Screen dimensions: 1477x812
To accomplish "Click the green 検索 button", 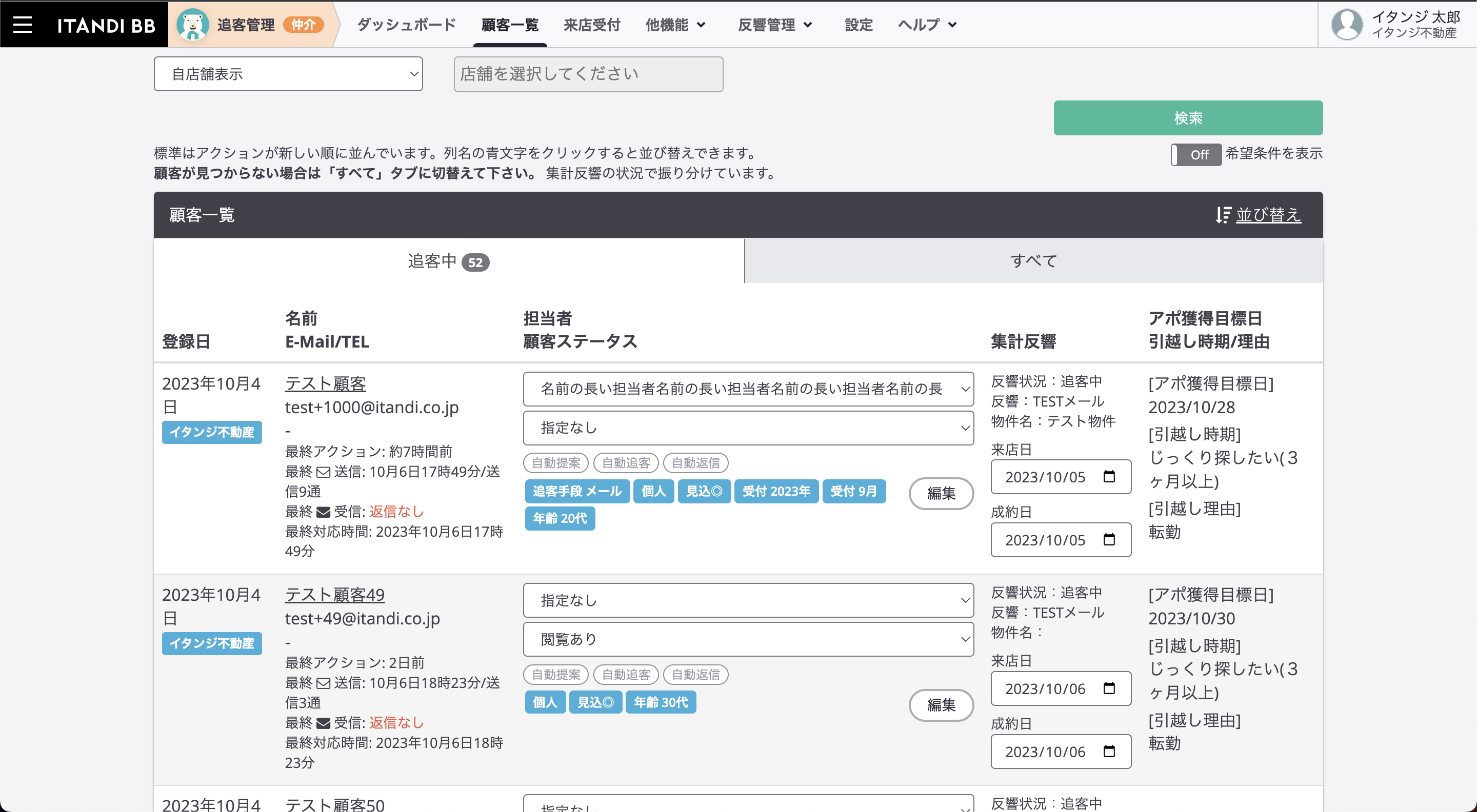I will pyautogui.click(x=1188, y=118).
